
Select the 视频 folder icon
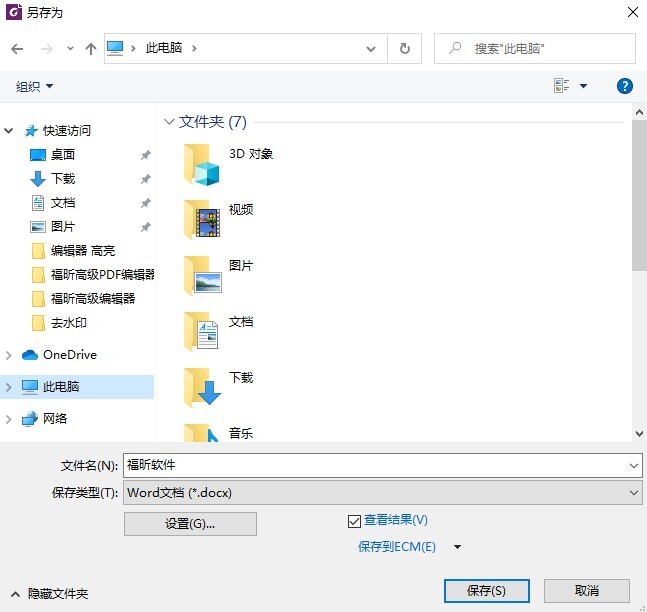tap(202, 220)
